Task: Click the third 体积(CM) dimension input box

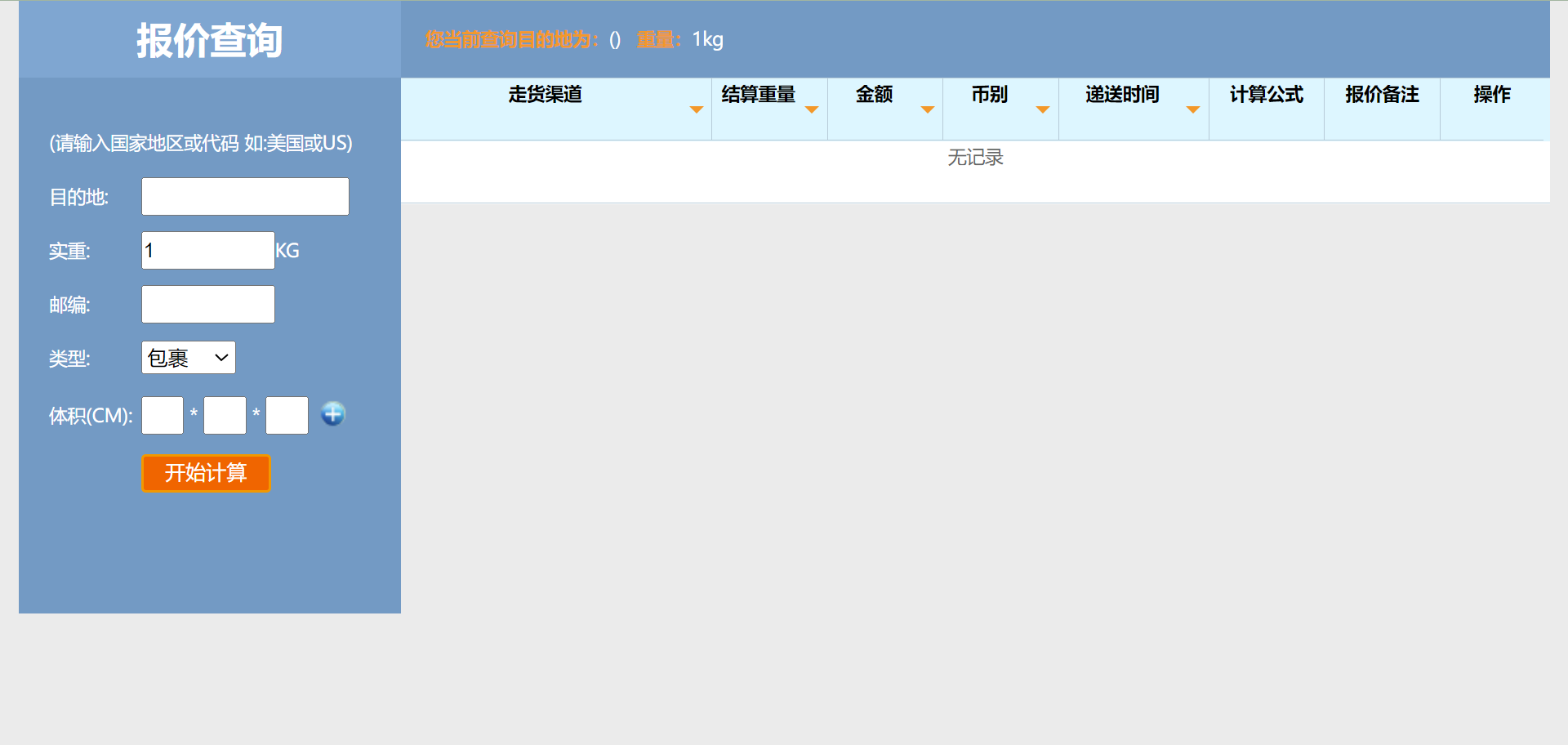Action: [x=287, y=415]
